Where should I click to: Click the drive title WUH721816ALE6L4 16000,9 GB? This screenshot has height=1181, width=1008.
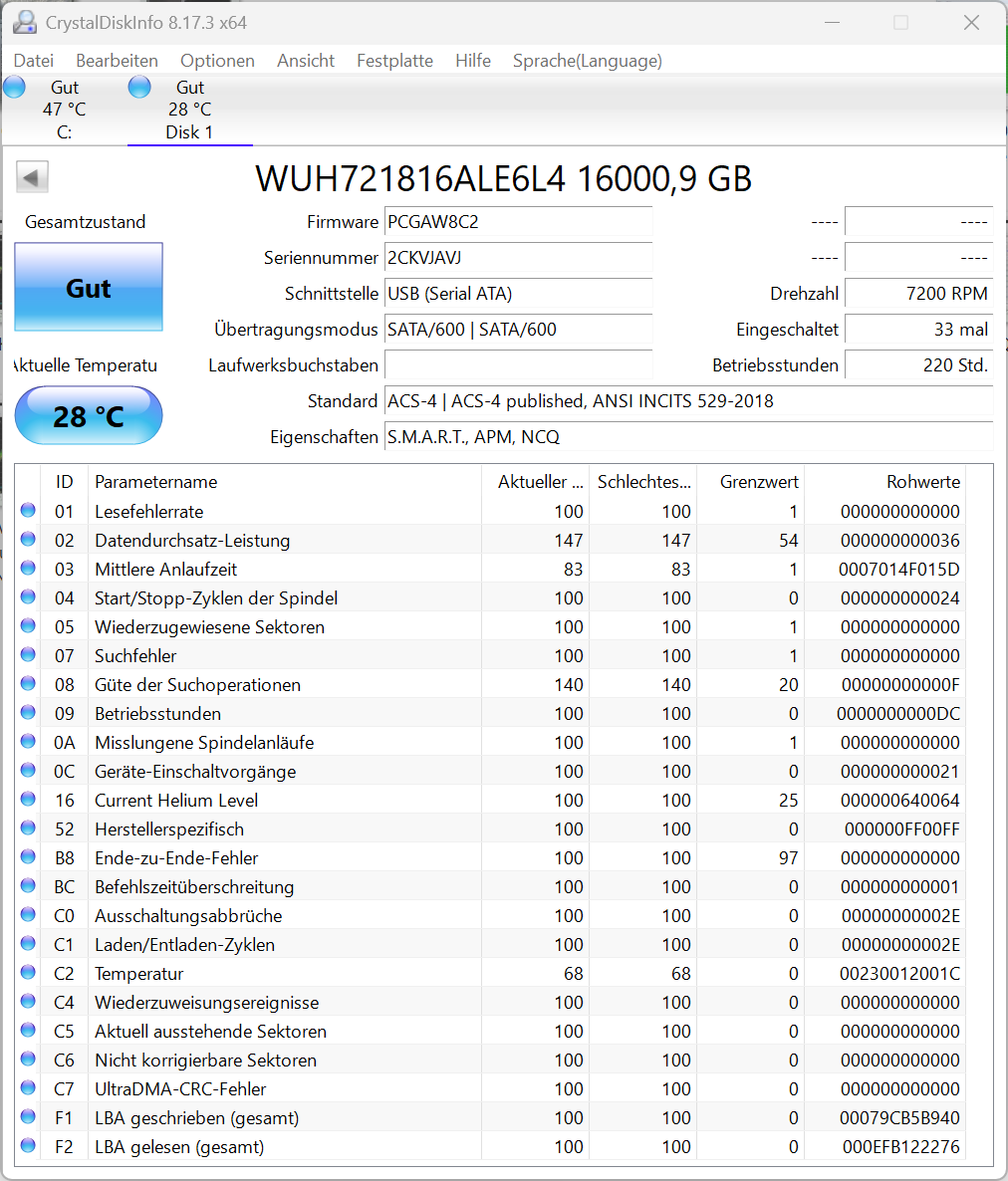pyautogui.click(x=503, y=179)
